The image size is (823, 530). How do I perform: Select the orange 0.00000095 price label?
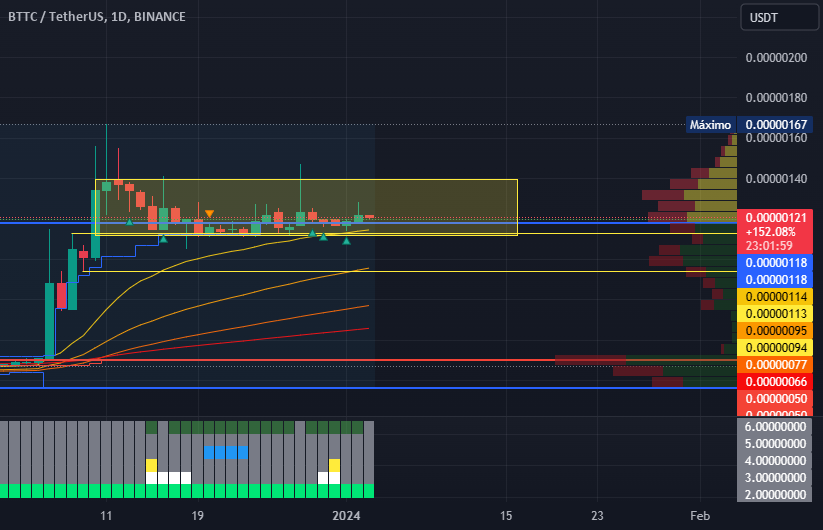775,331
